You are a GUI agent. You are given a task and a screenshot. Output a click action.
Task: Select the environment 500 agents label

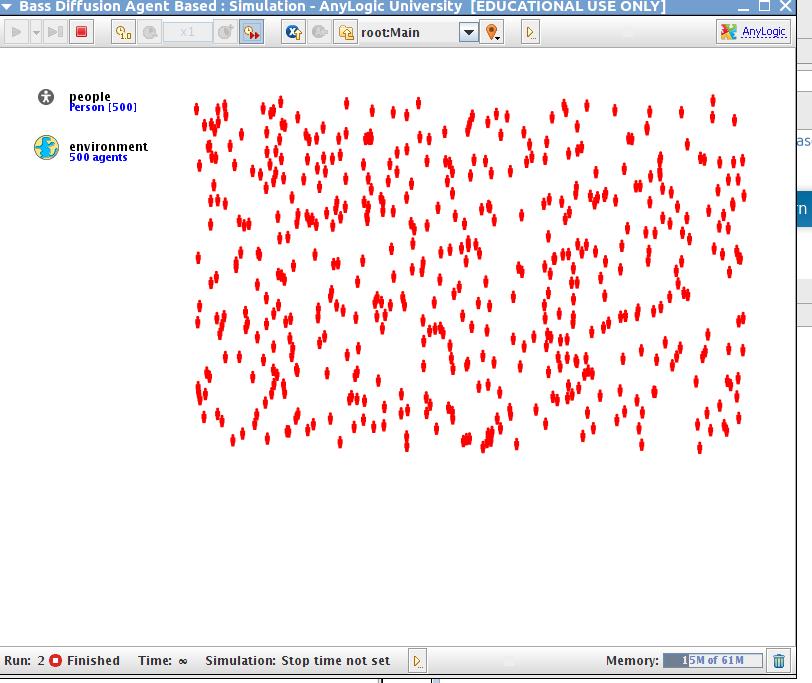[x=108, y=152]
